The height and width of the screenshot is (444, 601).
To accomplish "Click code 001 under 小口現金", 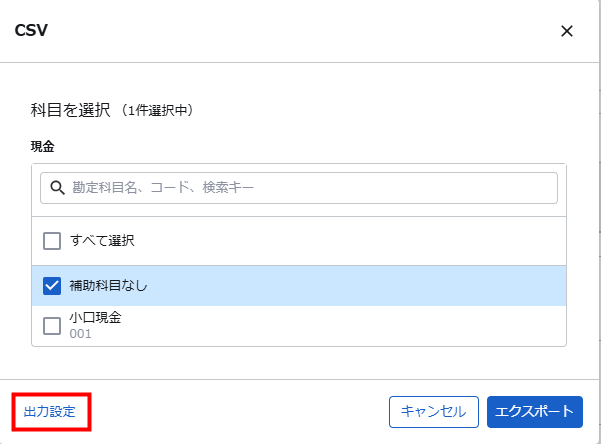I will [81, 334].
